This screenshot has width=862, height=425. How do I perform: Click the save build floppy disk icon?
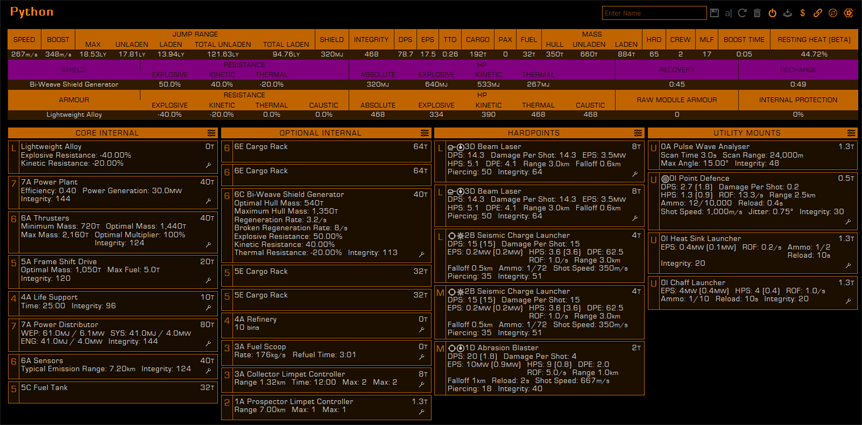coord(715,13)
